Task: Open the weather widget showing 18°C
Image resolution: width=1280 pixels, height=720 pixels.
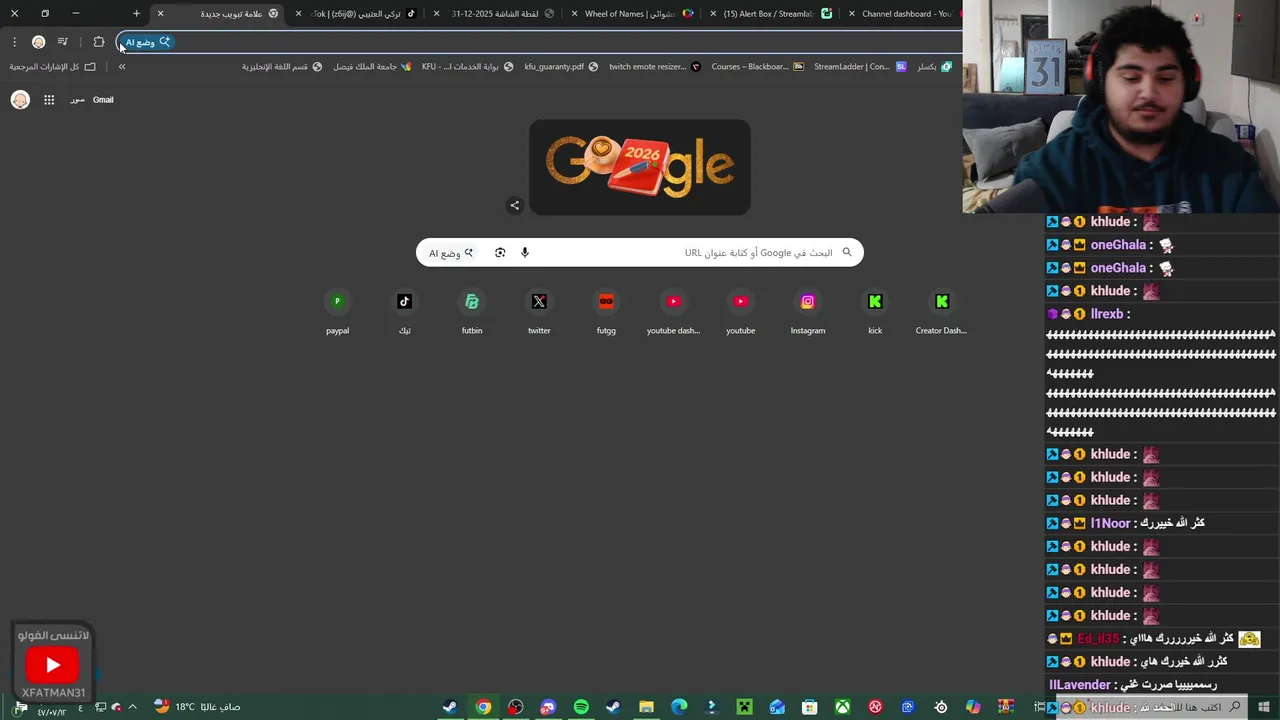Action: tap(196, 707)
